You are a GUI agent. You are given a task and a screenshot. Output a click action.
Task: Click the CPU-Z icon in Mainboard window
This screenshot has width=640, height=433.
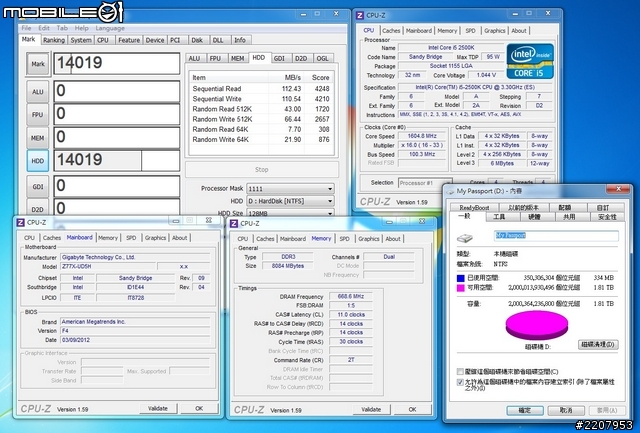click(20, 222)
